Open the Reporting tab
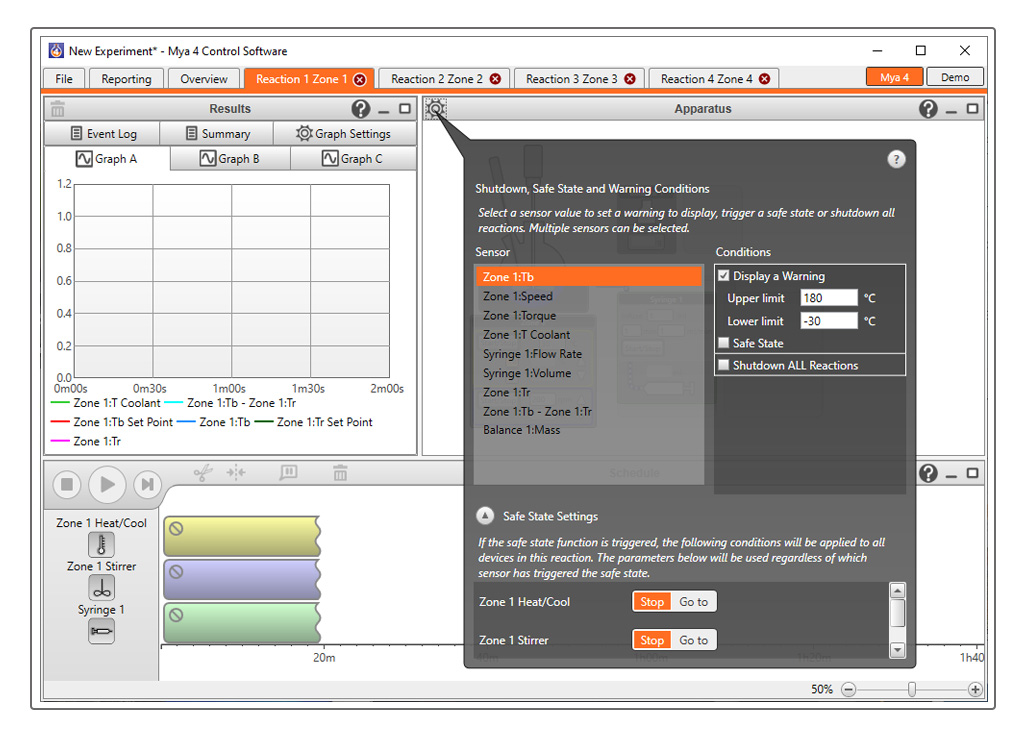The image size is (1022, 739). (126, 79)
